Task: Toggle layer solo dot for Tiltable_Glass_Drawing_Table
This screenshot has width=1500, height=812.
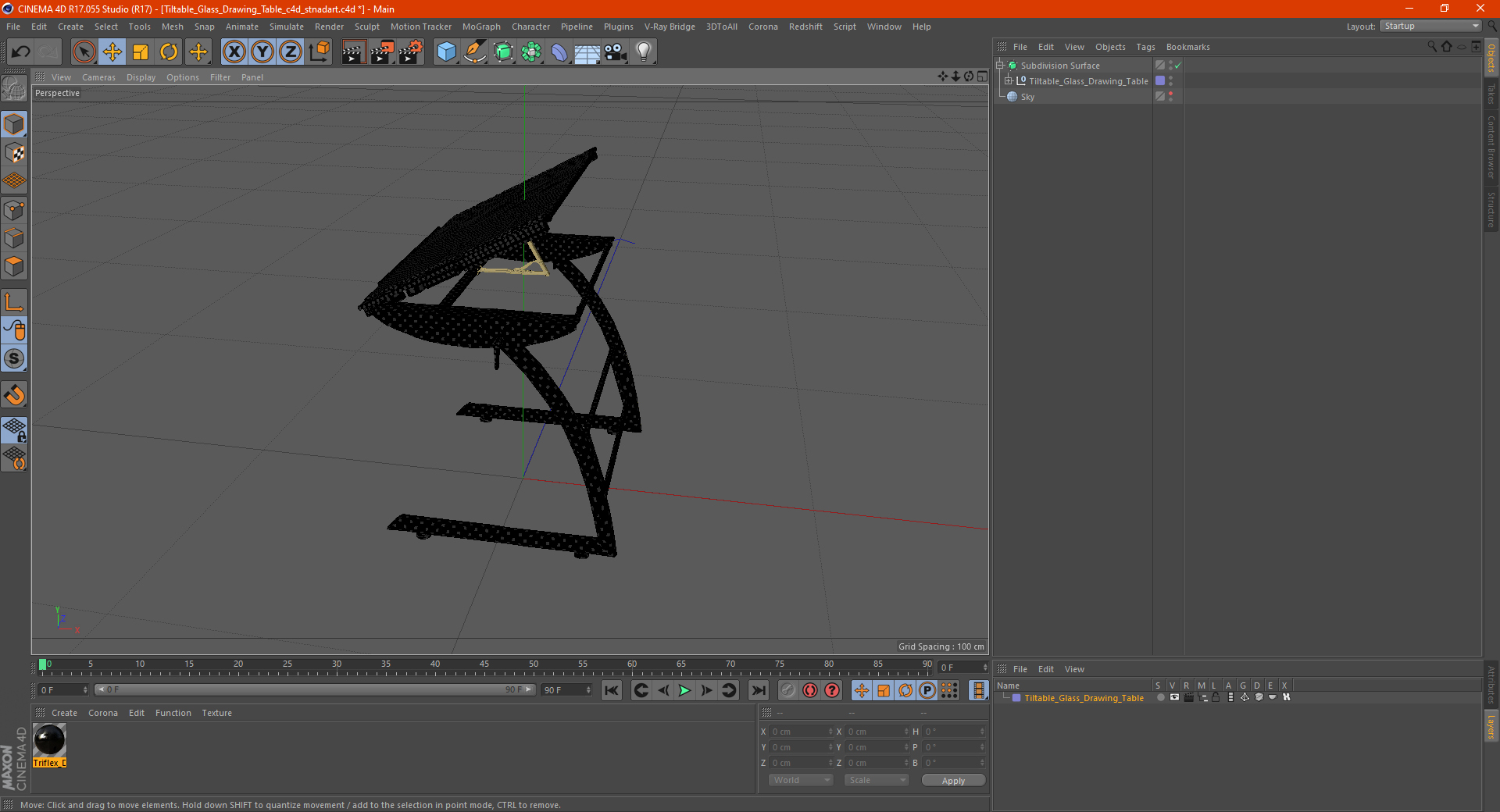Action: [x=1160, y=698]
